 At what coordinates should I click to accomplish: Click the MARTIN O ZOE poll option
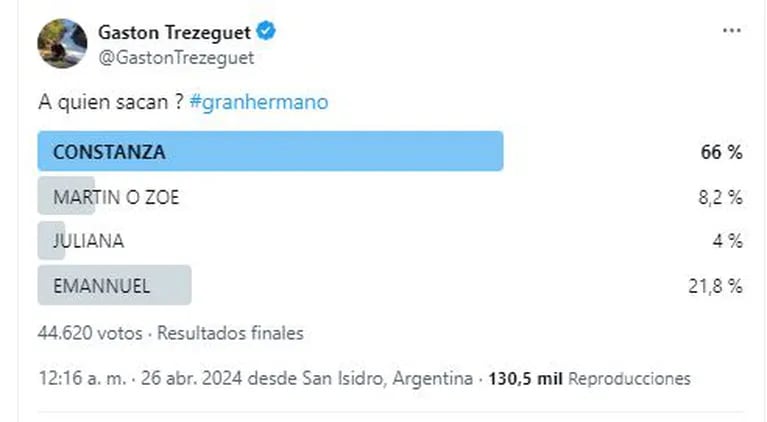[116, 197]
